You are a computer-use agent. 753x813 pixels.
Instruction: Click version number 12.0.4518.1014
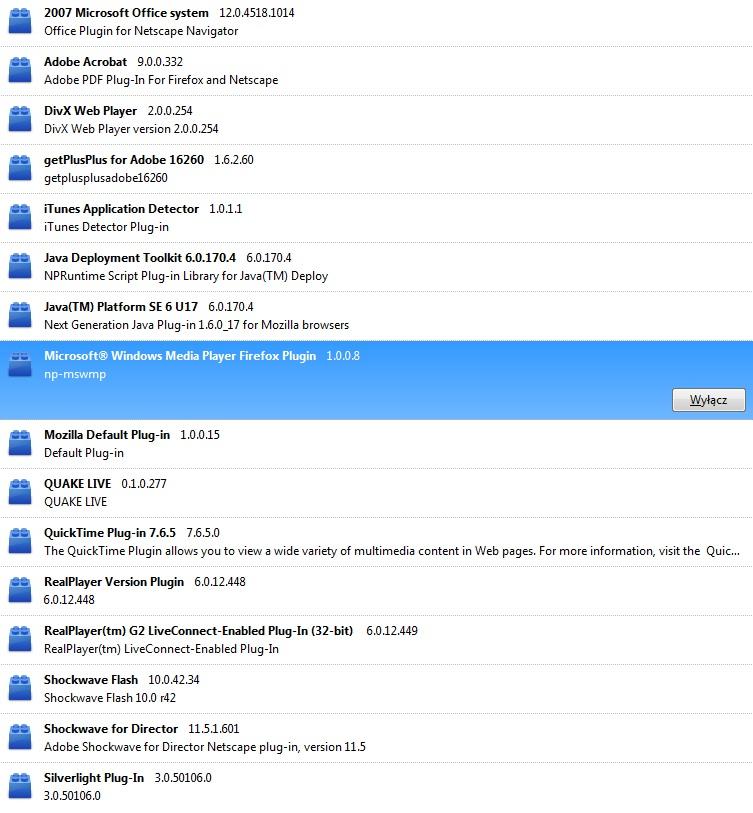click(257, 13)
